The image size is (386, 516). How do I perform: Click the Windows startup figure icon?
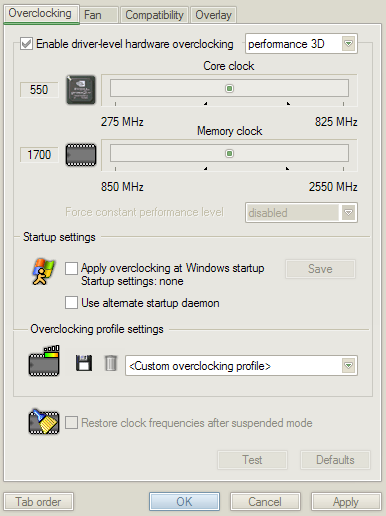[x=43, y=271]
